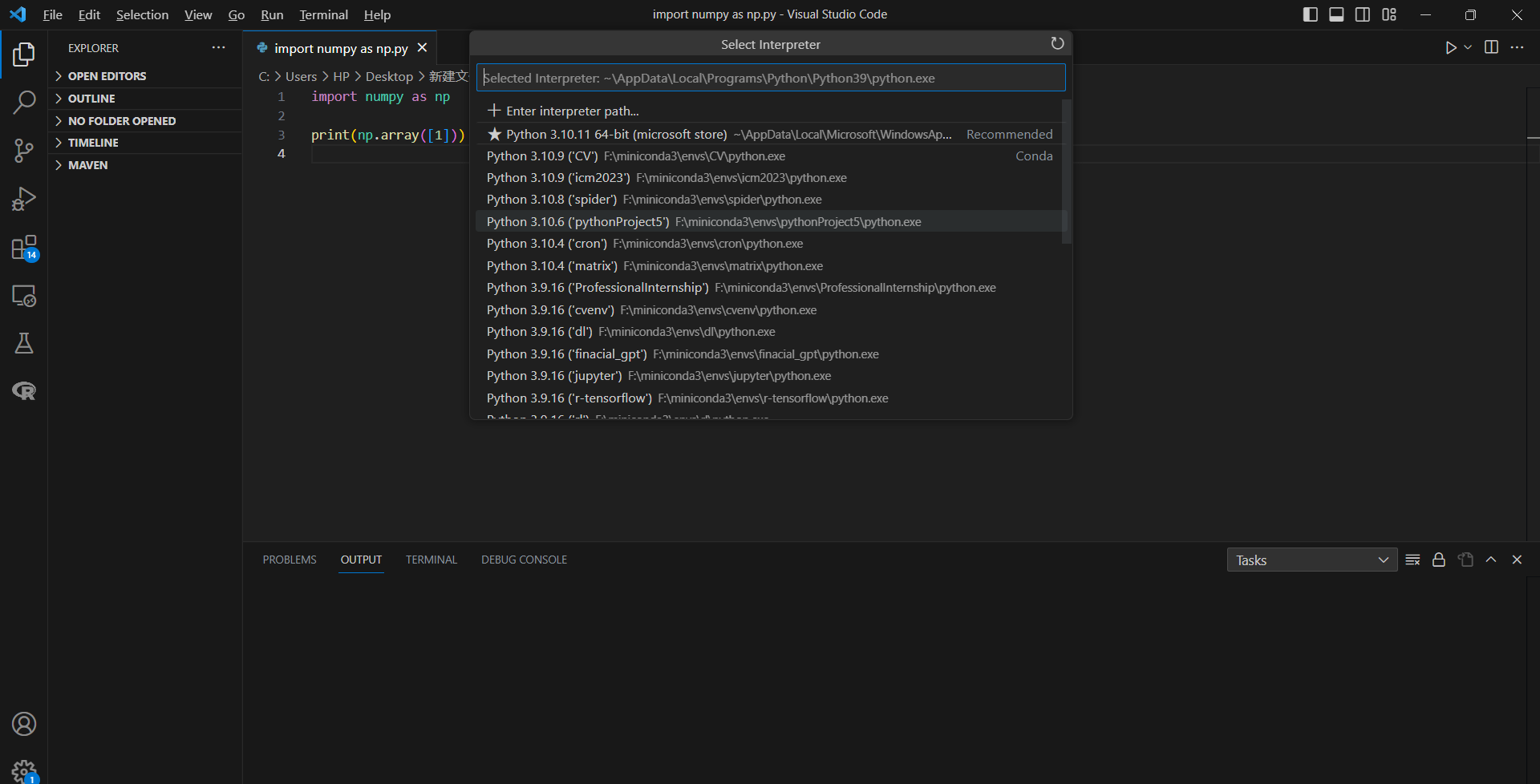This screenshot has width=1540, height=784.
Task: Open the Accounts icon
Action: (24, 724)
